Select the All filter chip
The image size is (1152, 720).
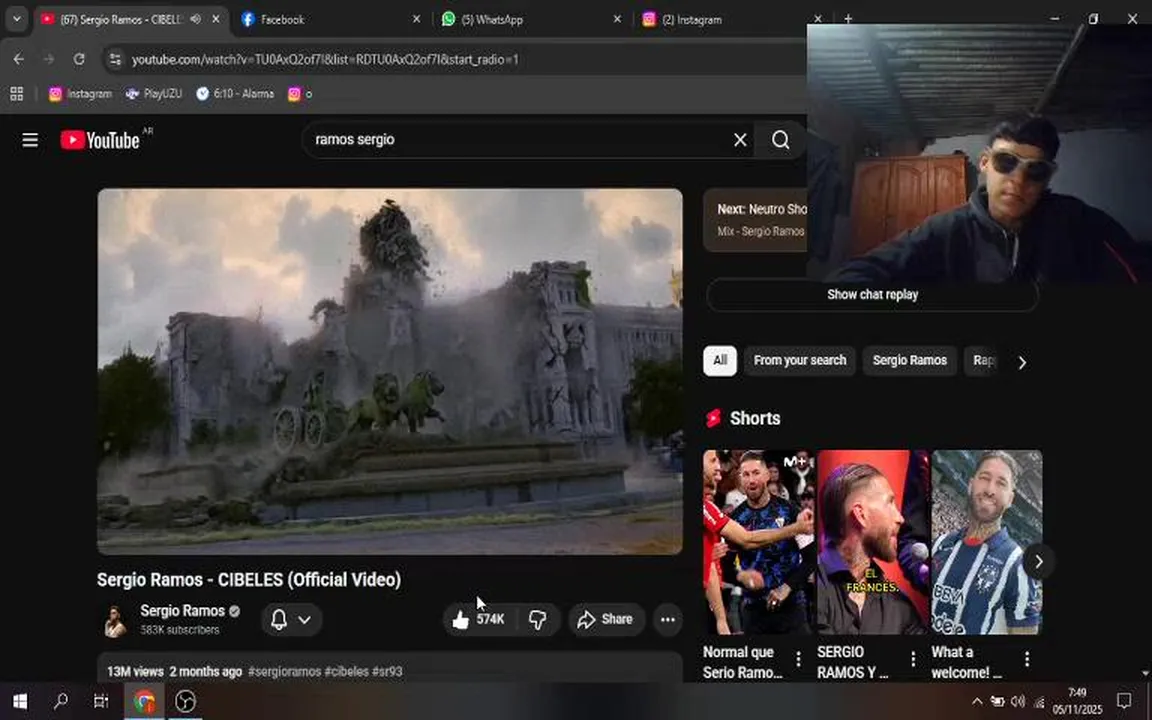tap(720, 361)
